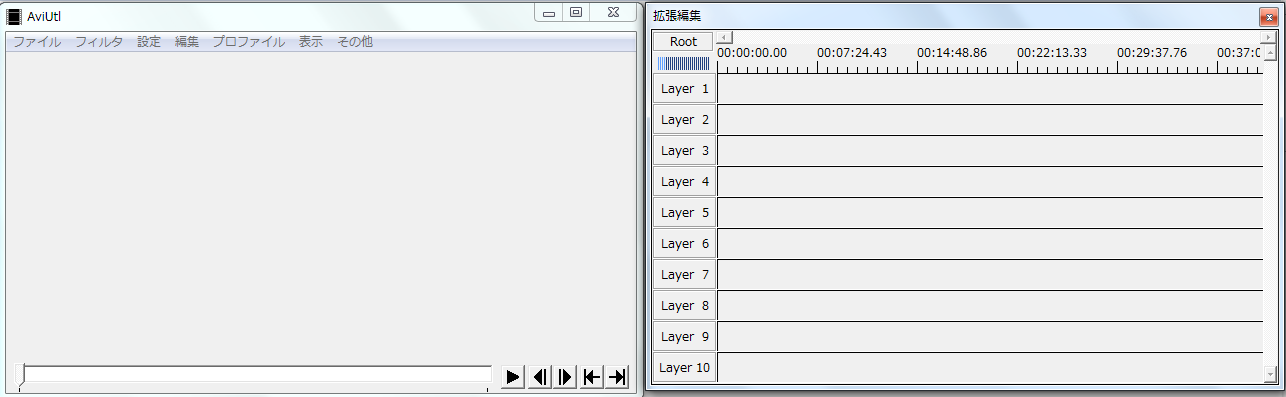1286x397 pixels.
Task: Step back one frame in AviUtl
Action: coord(540,377)
